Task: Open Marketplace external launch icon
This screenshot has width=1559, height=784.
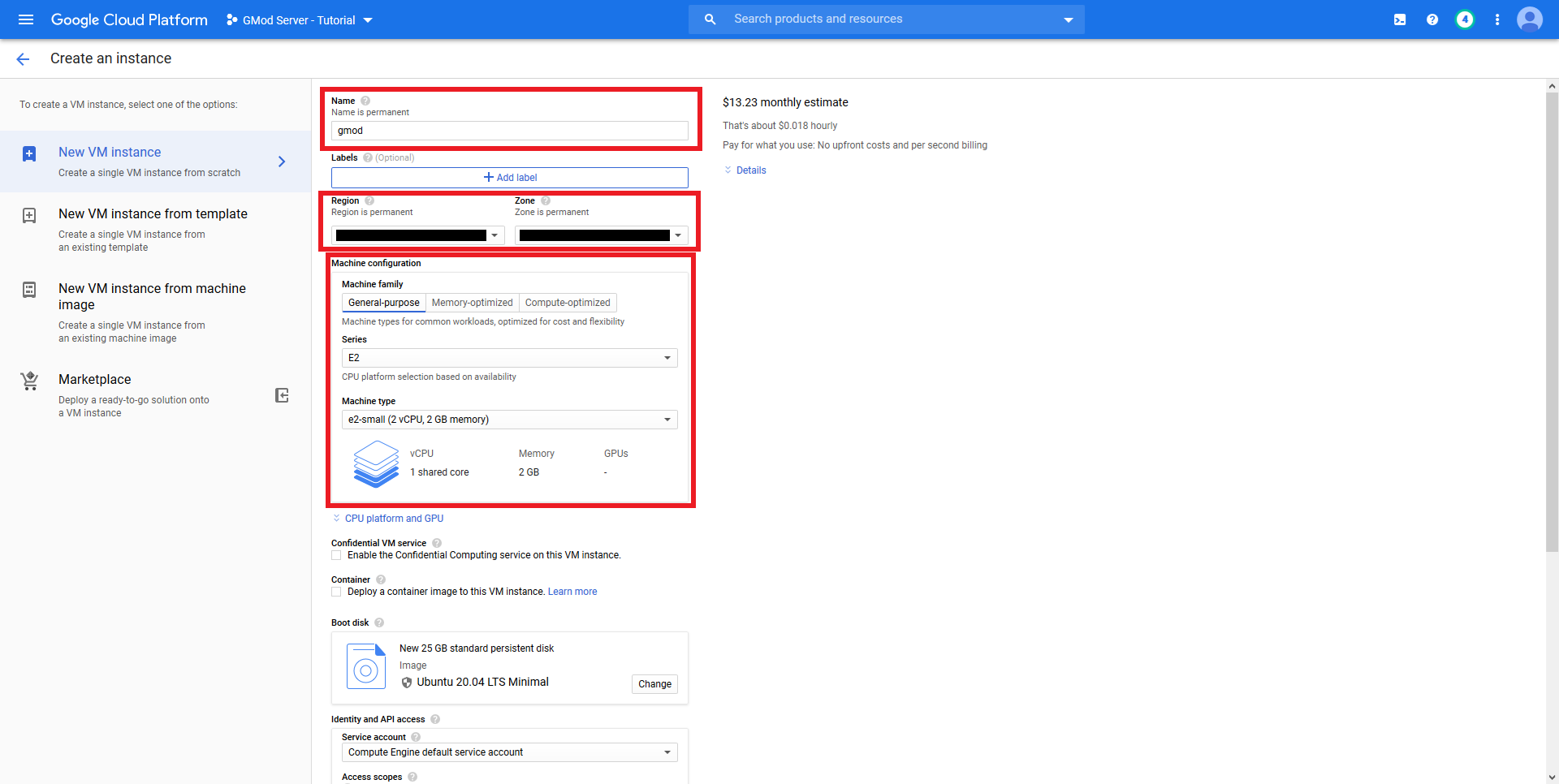Action: coord(282,395)
